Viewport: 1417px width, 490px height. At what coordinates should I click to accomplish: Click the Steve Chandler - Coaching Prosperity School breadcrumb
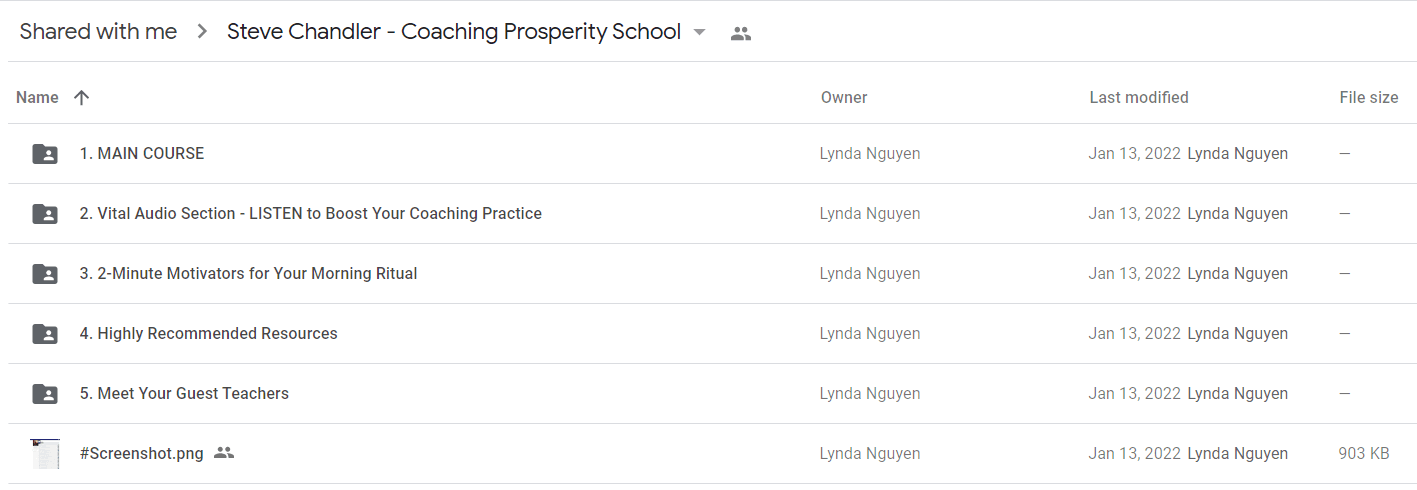coord(454,32)
